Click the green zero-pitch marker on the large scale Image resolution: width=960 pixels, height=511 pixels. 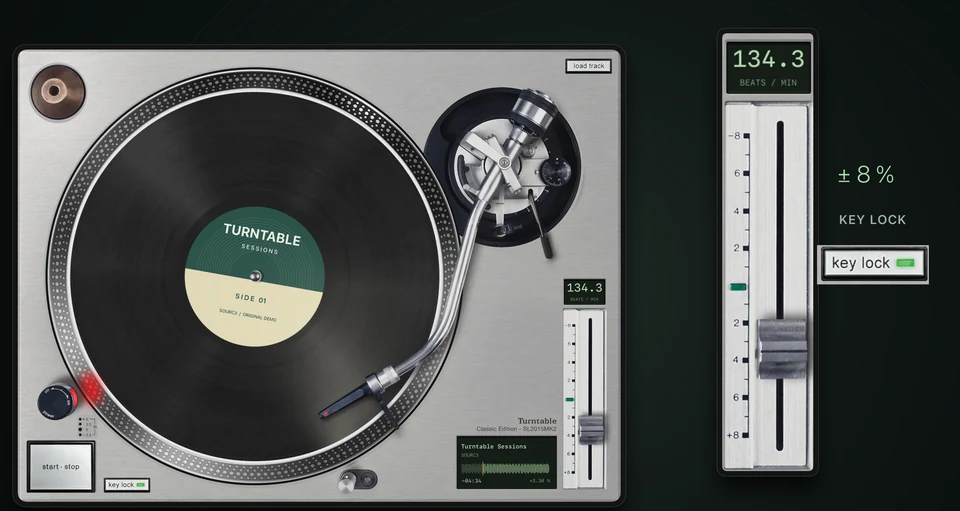coord(738,286)
